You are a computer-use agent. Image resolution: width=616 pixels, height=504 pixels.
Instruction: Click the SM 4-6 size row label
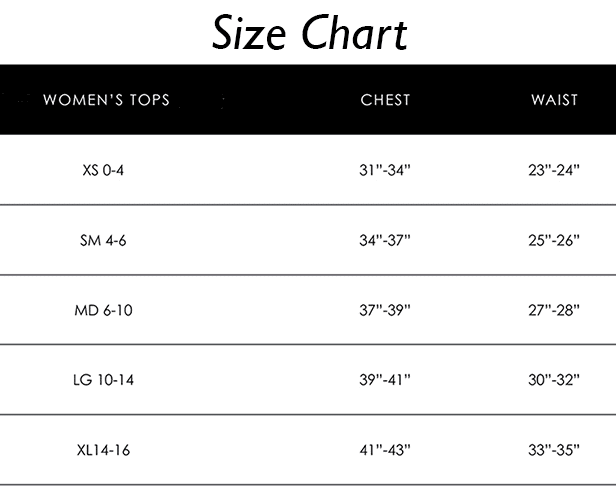coord(103,240)
